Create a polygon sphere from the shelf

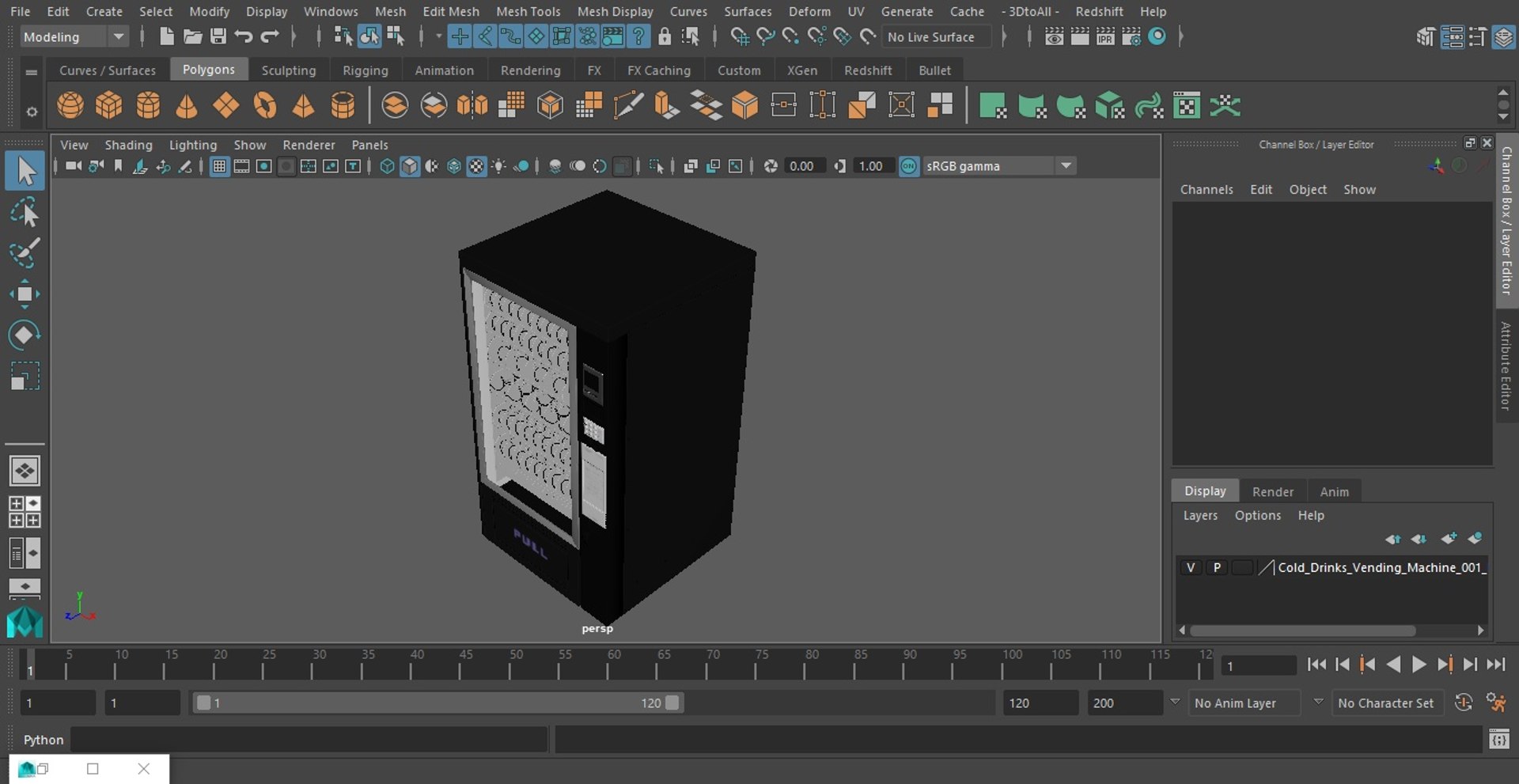(x=70, y=105)
